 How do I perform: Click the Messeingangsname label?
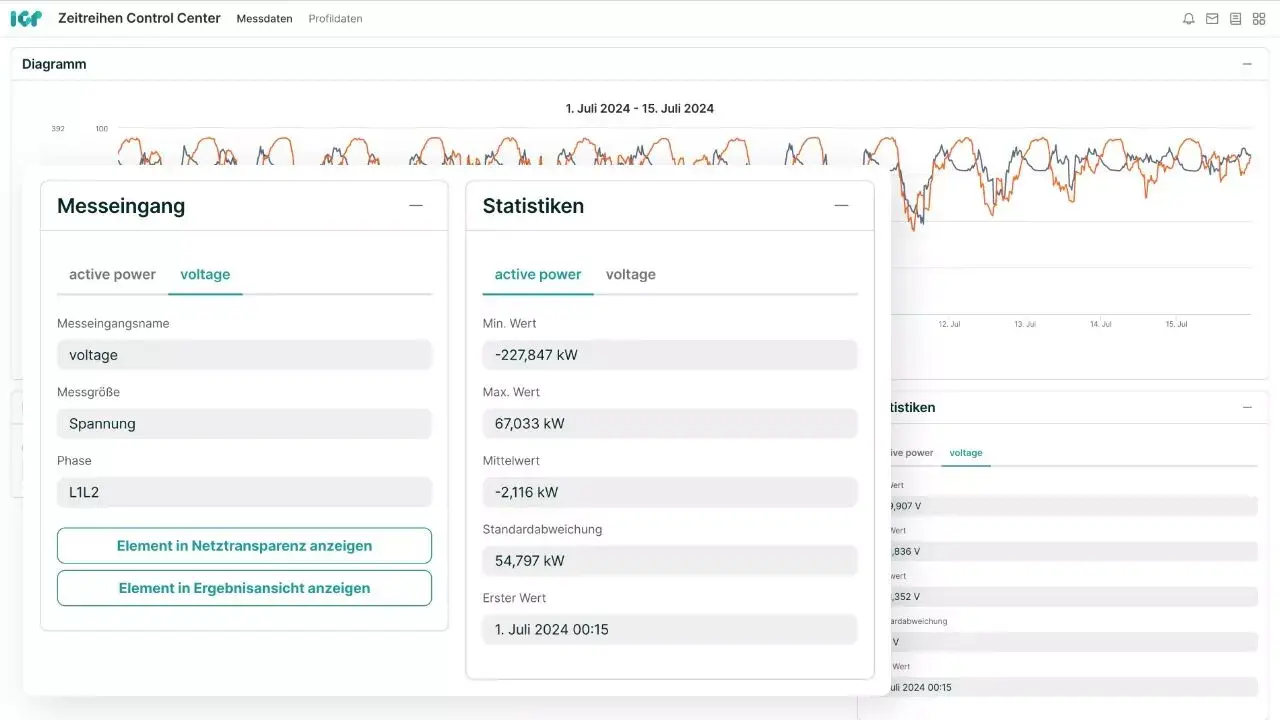(113, 324)
